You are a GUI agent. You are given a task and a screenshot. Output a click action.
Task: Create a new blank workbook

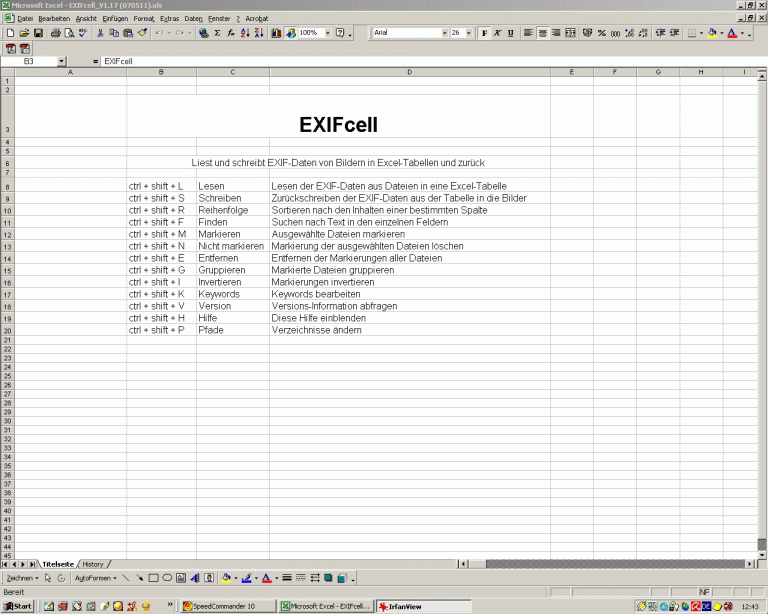click(10, 33)
